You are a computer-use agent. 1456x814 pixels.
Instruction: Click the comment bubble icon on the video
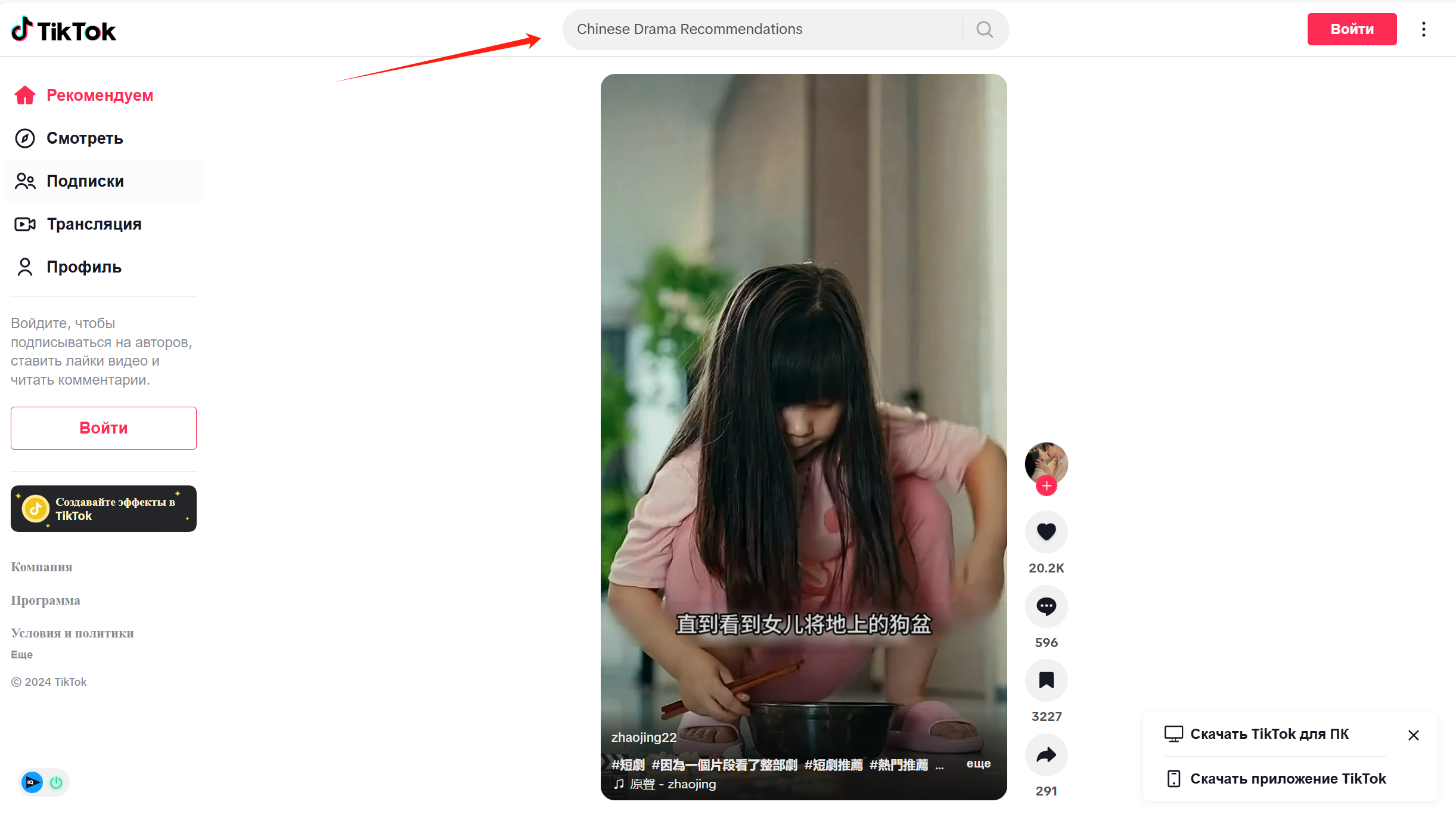[x=1046, y=606]
